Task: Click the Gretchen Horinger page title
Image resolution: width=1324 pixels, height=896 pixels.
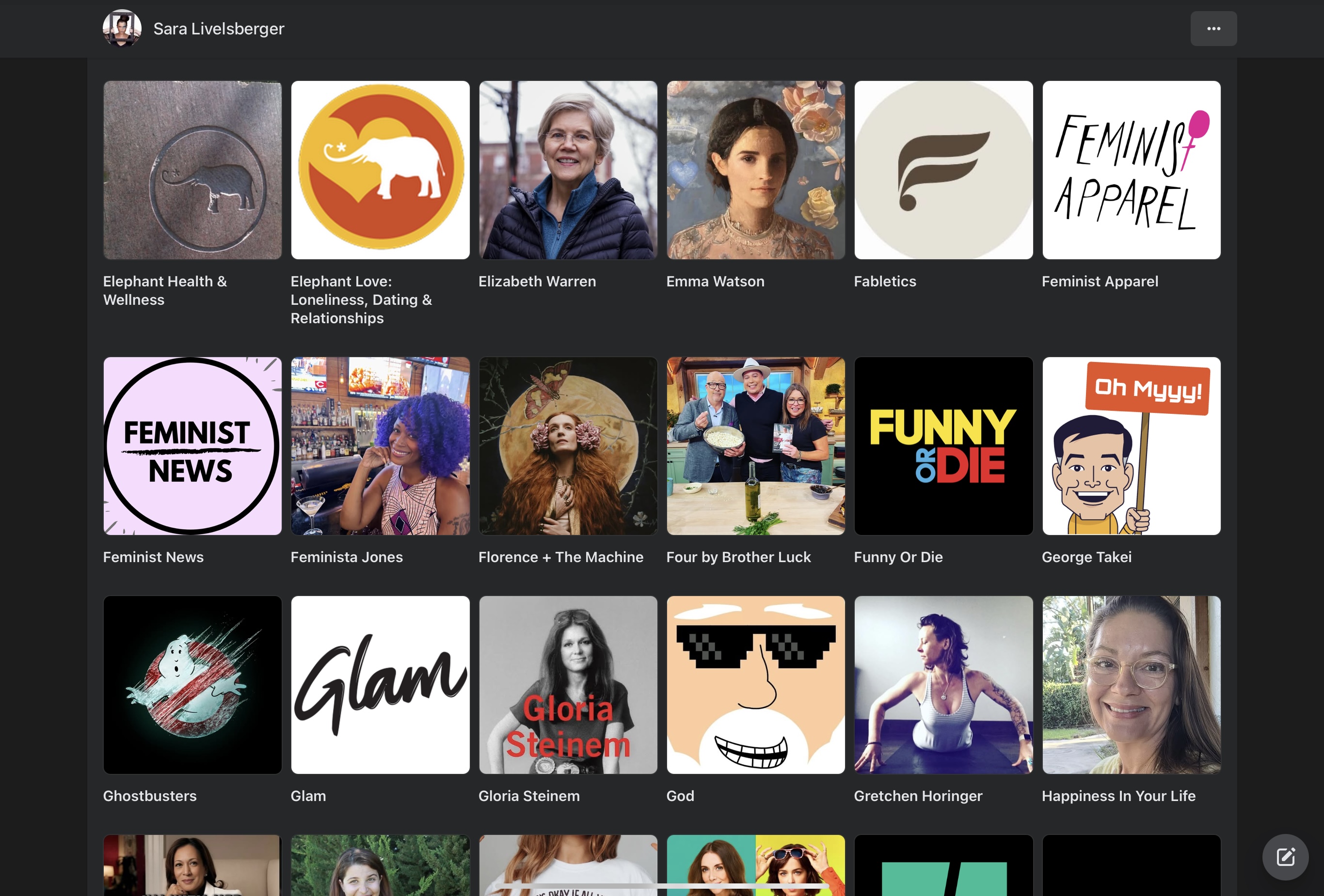Action: [x=918, y=796]
